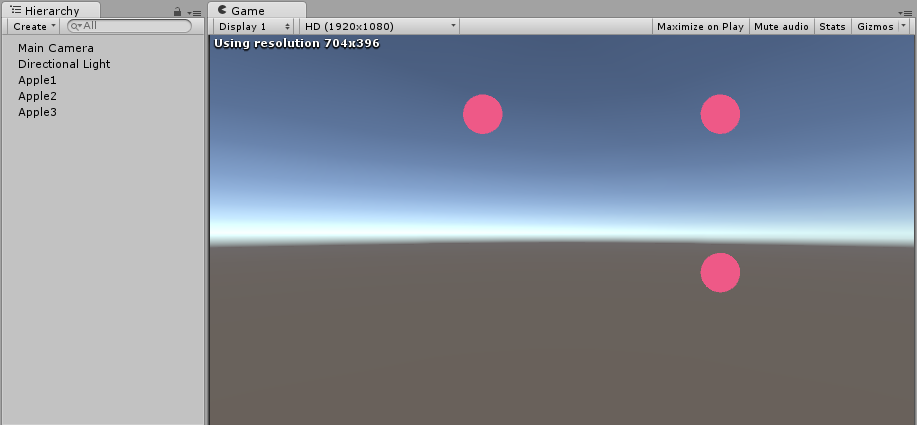Screen dimensions: 917x425
Task: Select Apple3 in the Hierarchy
Action: pos(37,112)
